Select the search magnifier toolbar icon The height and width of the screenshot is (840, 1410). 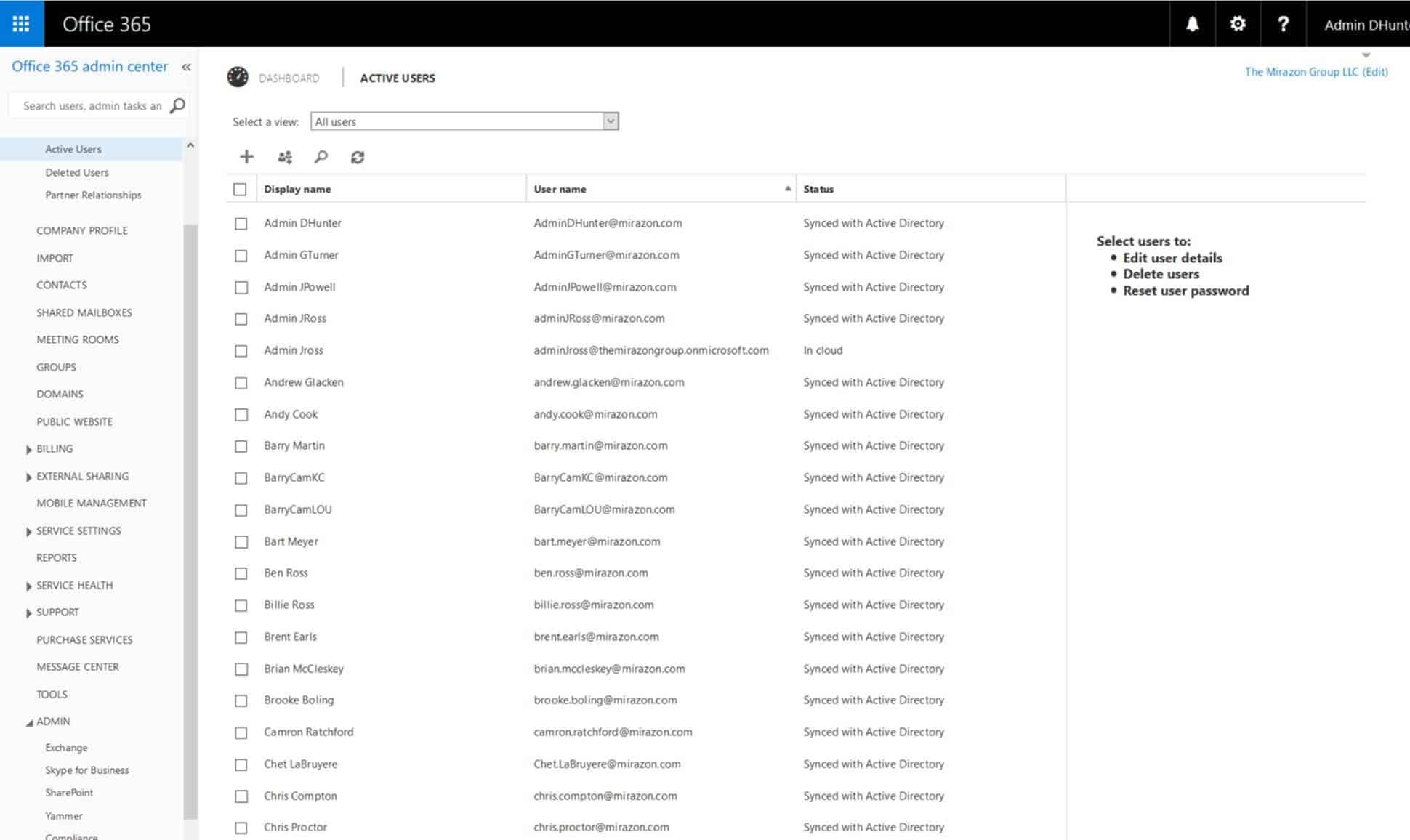(321, 156)
